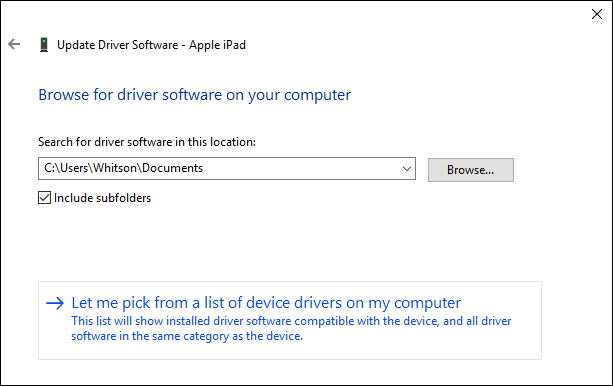The width and height of the screenshot is (613, 386).
Task: Close the Update Driver Software dialog
Action: click(x=597, y=14)
